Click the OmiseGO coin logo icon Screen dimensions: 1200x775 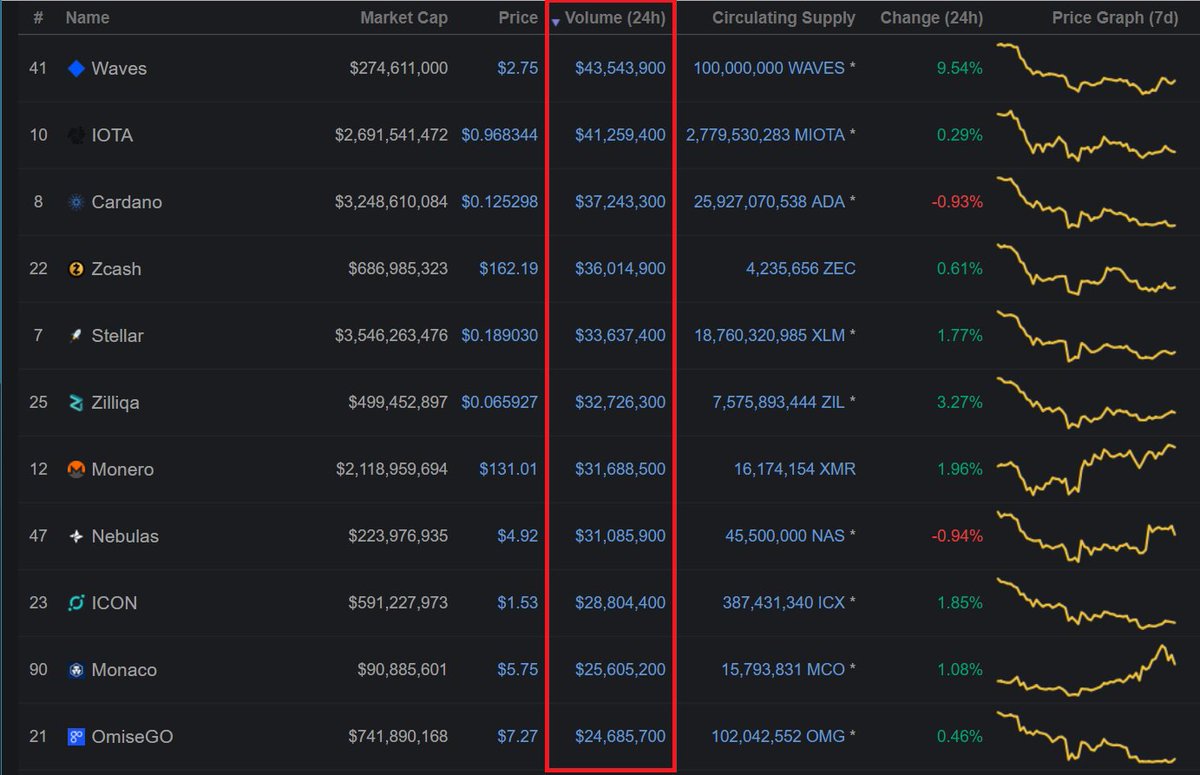[76, 737]
